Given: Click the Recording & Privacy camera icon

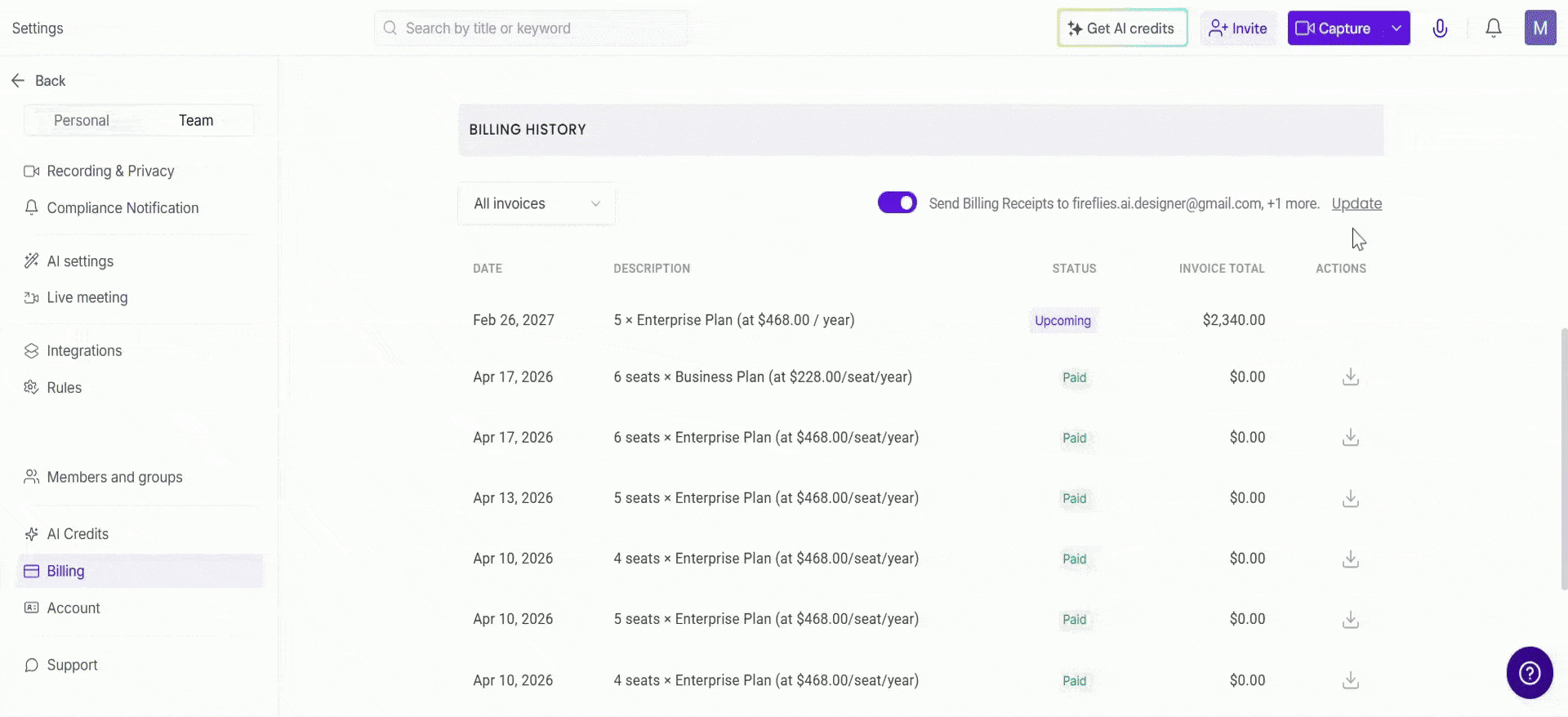Looking at the screenshot, I should click(31, 171).
